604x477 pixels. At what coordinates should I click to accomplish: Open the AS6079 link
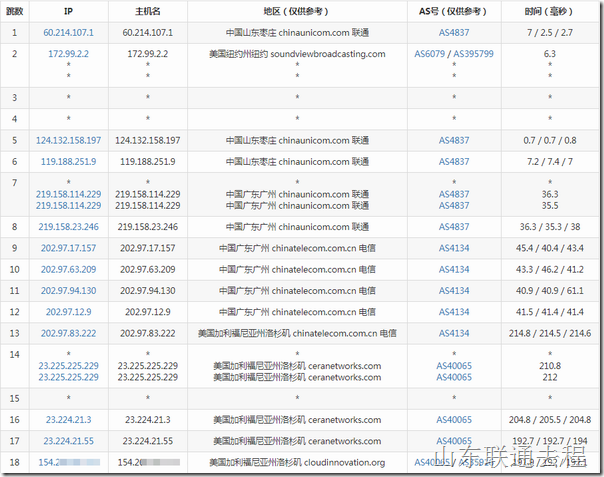pos(429,54)
